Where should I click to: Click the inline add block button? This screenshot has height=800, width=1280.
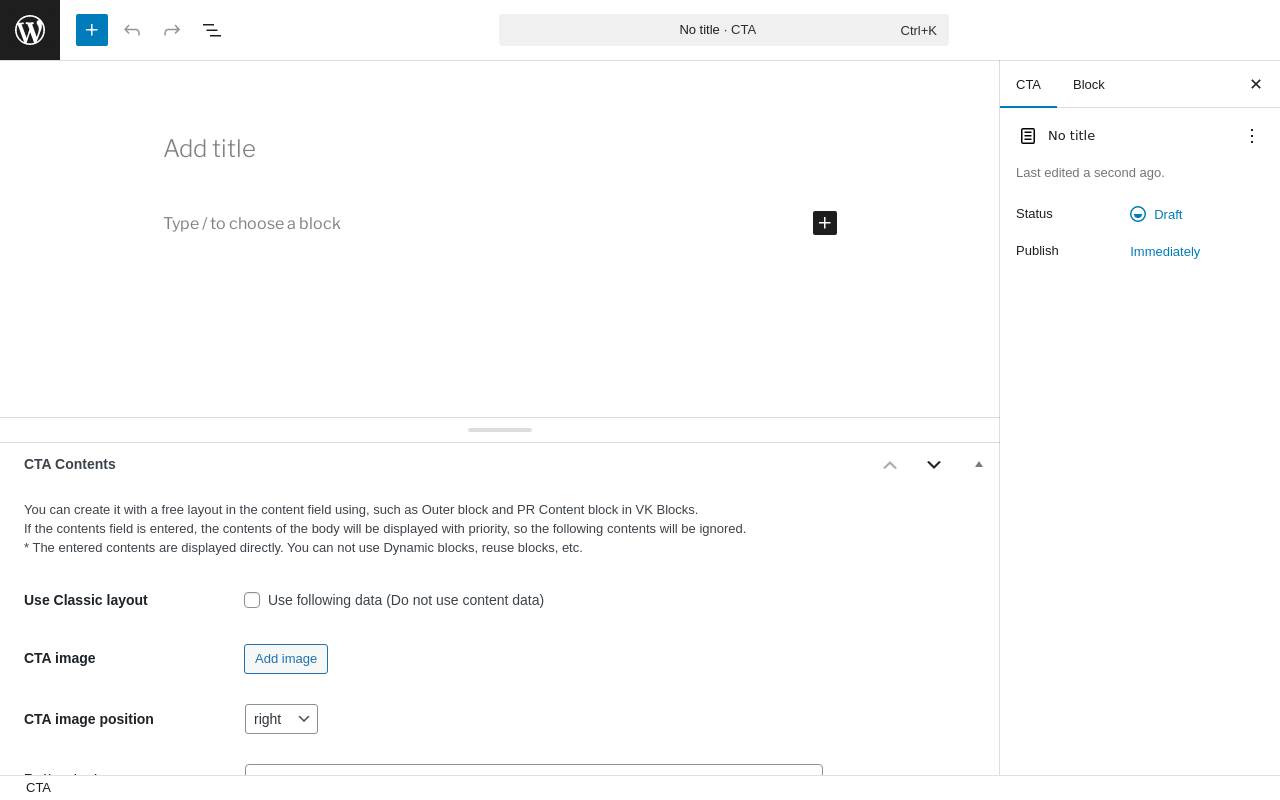pyautogui.click(x=825, y=223)
